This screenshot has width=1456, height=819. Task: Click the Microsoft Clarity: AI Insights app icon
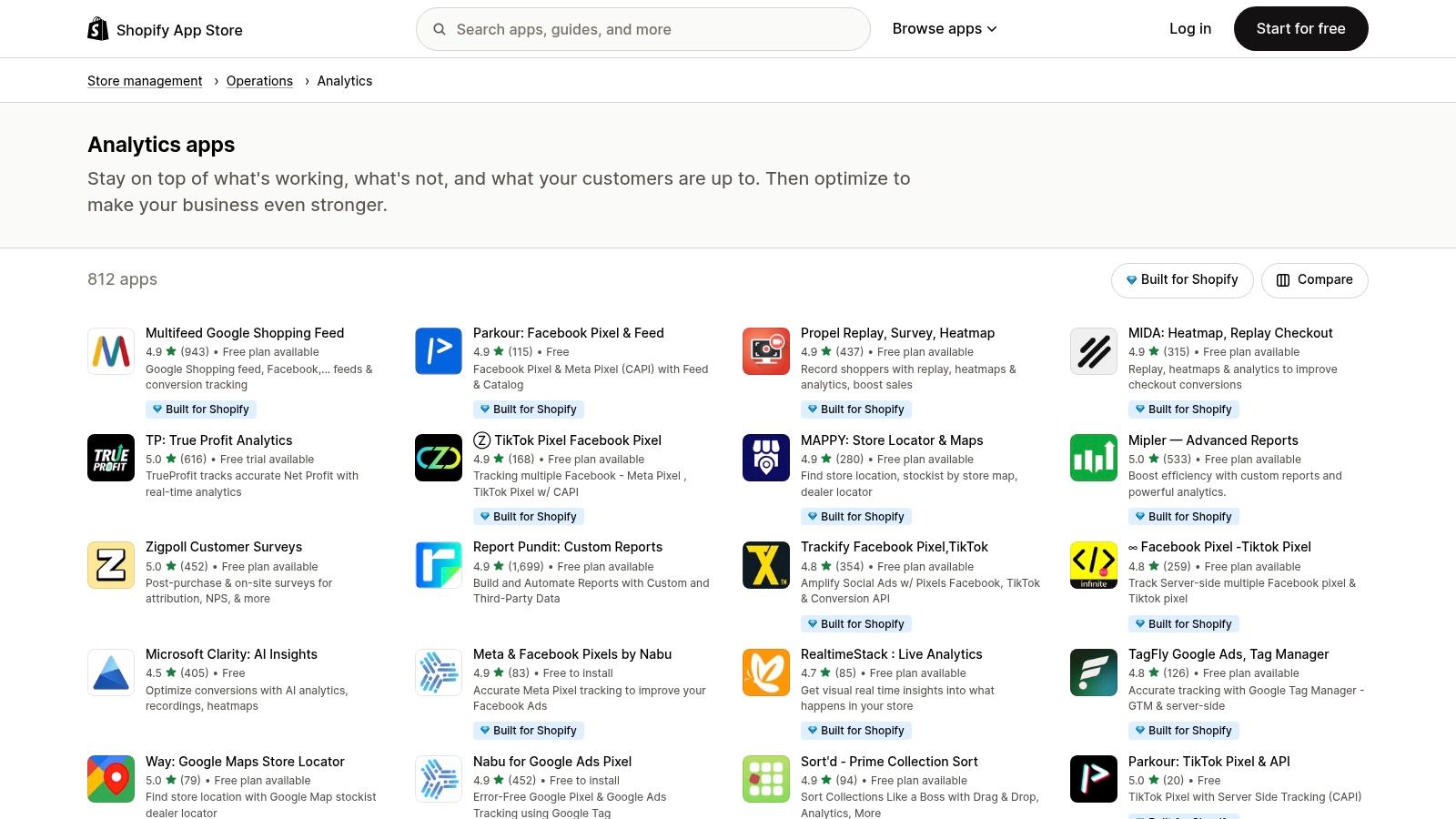[110, 672]
